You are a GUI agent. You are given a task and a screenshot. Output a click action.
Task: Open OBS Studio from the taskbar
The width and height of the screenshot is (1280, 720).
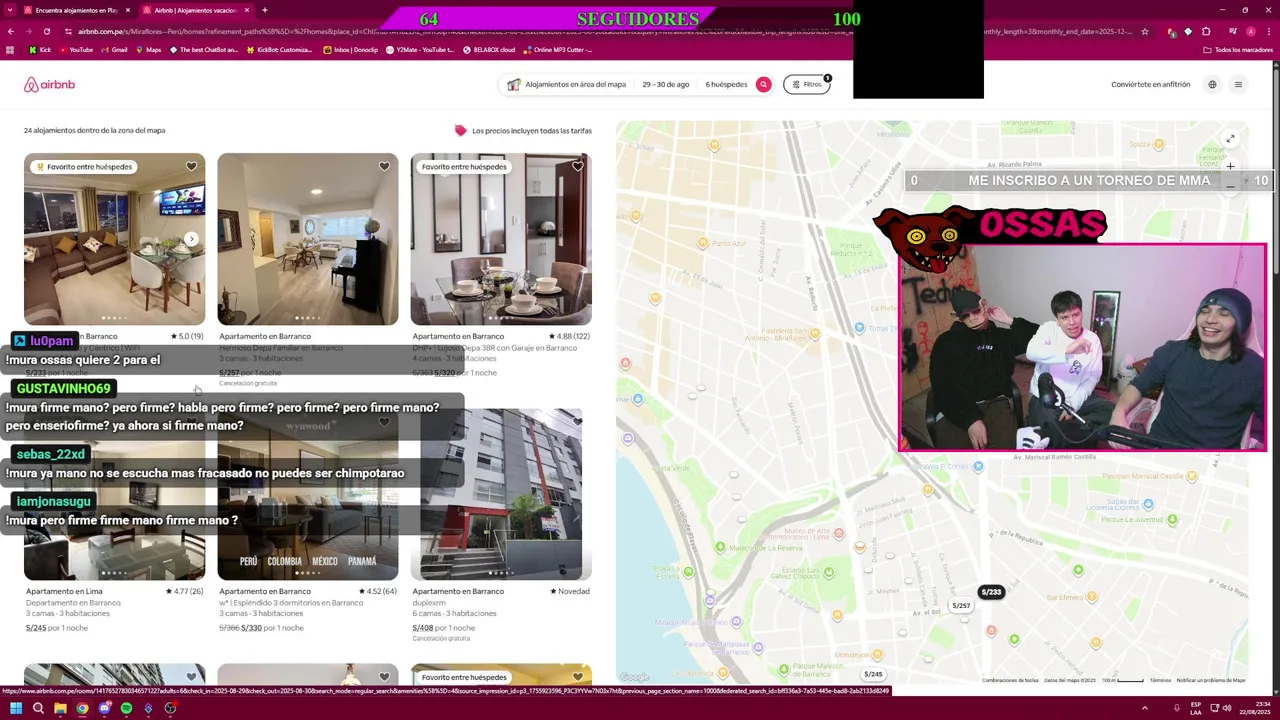pos(170,708)
